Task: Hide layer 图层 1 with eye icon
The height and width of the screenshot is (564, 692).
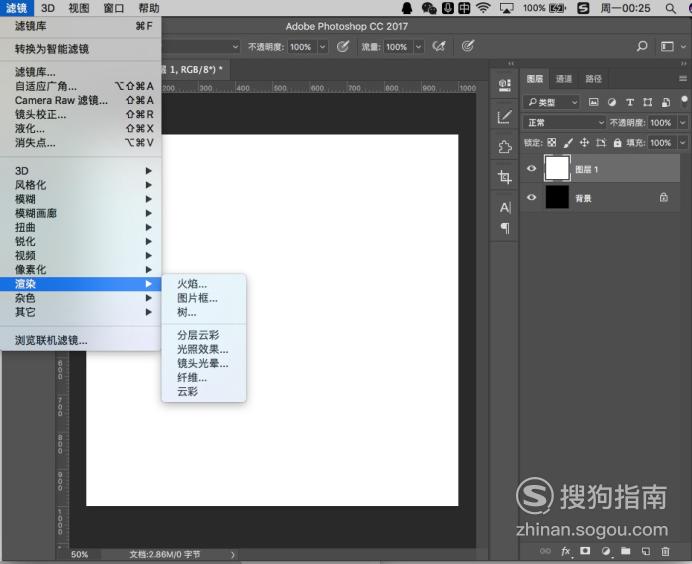Action: [x=532, y=169]
